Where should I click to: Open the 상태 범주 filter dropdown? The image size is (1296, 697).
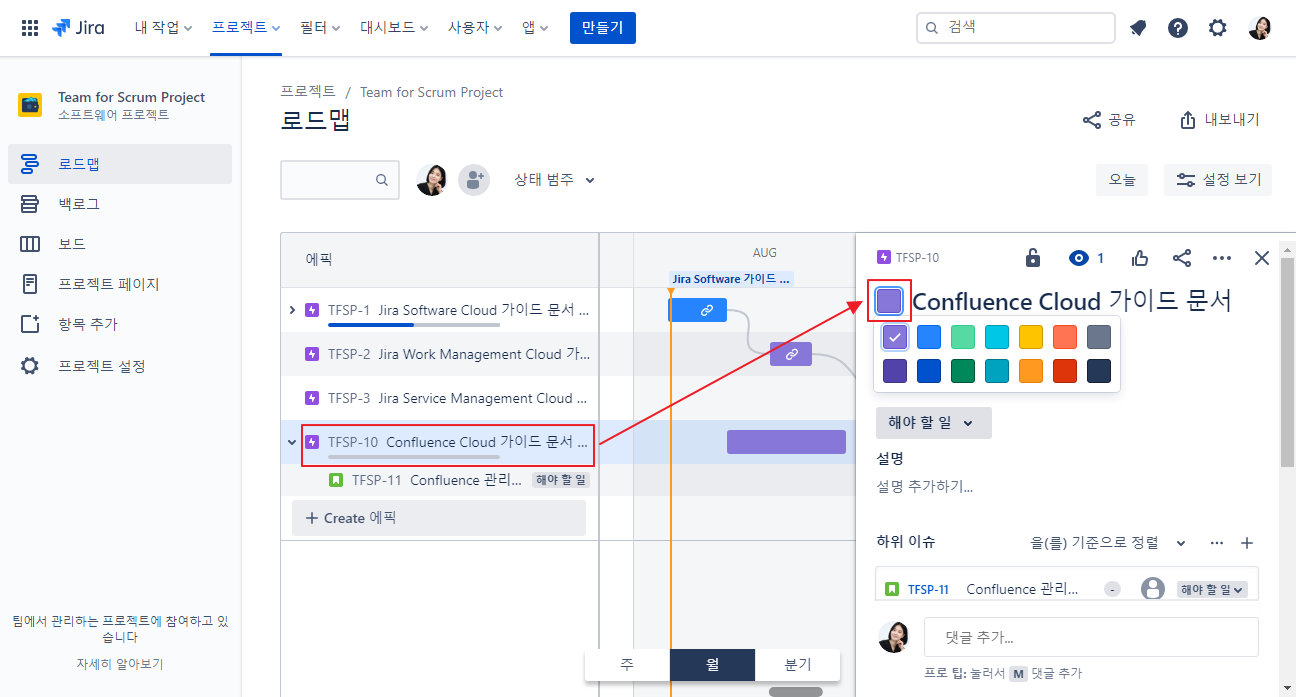[554, 180]
